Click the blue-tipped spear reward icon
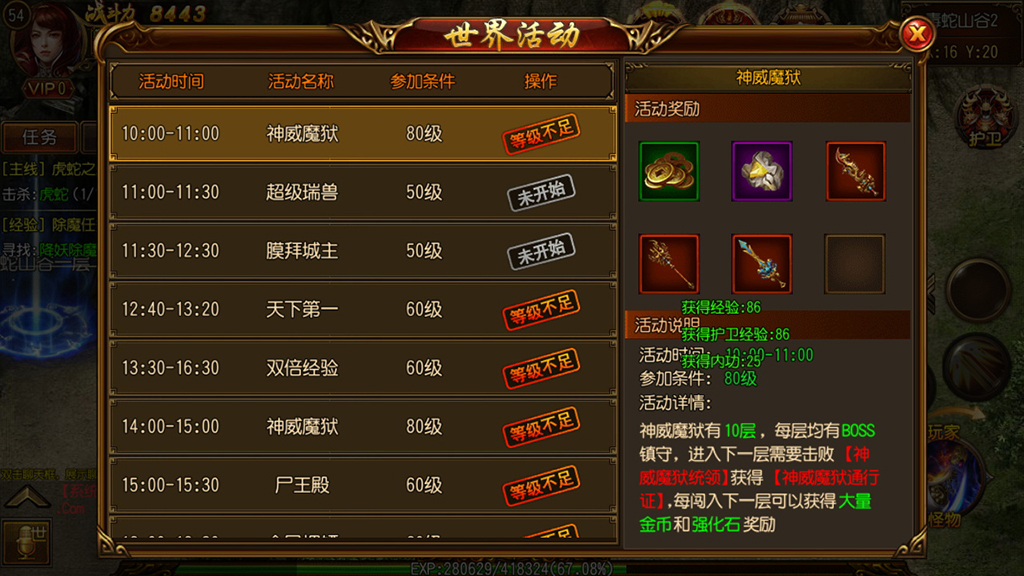The height and width of the screenshot is (576, 1024). 761,264
